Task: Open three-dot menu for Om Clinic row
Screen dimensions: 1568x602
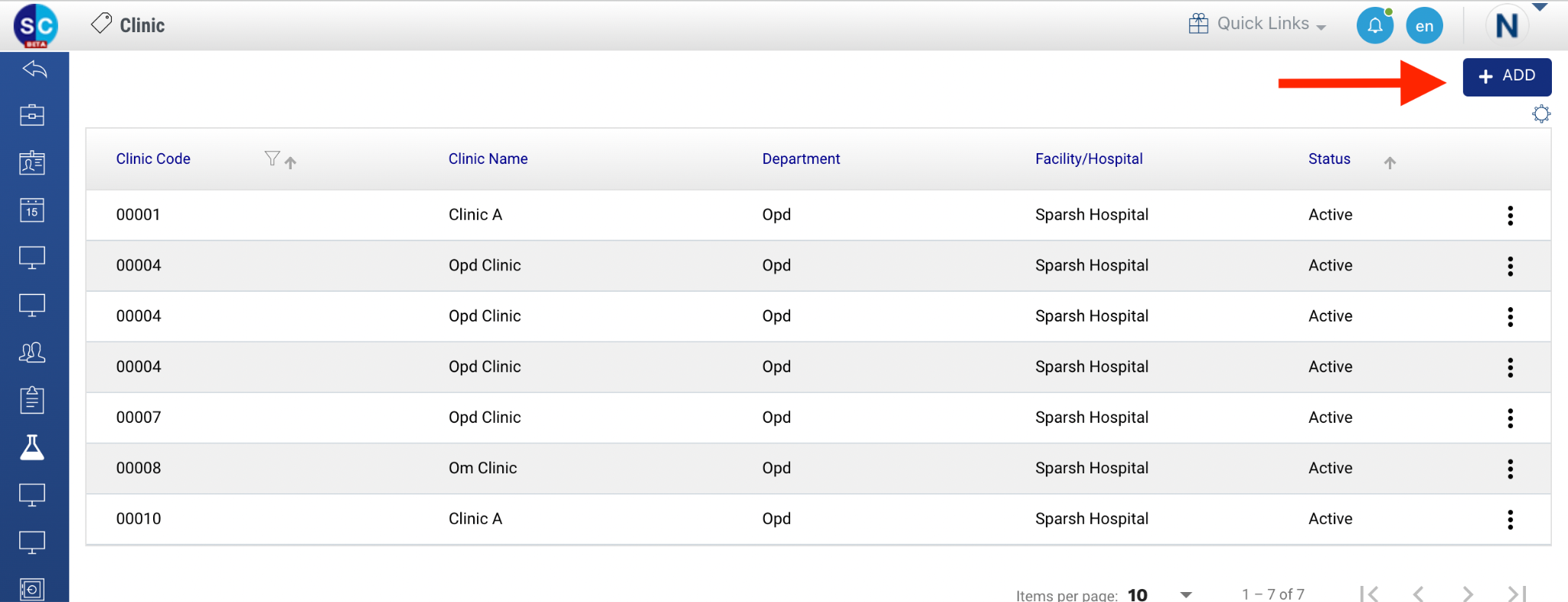Action: coord(1510,469)
